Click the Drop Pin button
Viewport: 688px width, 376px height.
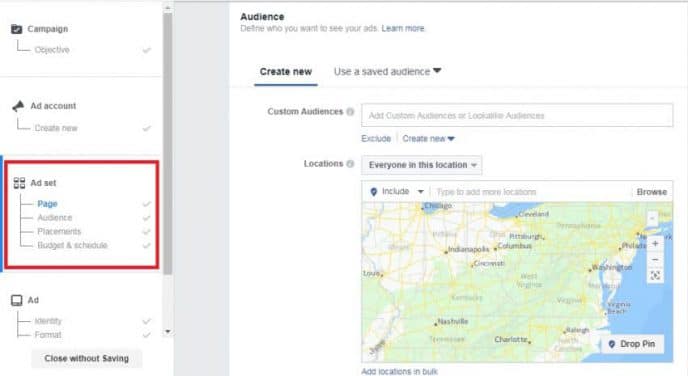[632, 344]
